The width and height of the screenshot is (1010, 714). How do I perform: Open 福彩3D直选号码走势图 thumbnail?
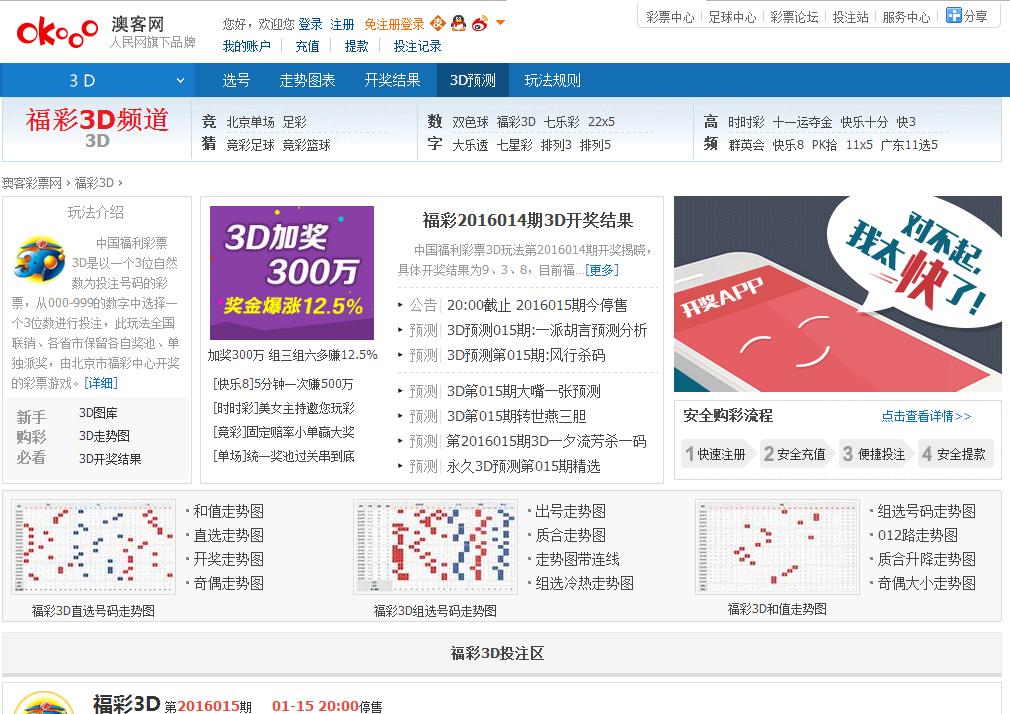pos(93,546)
